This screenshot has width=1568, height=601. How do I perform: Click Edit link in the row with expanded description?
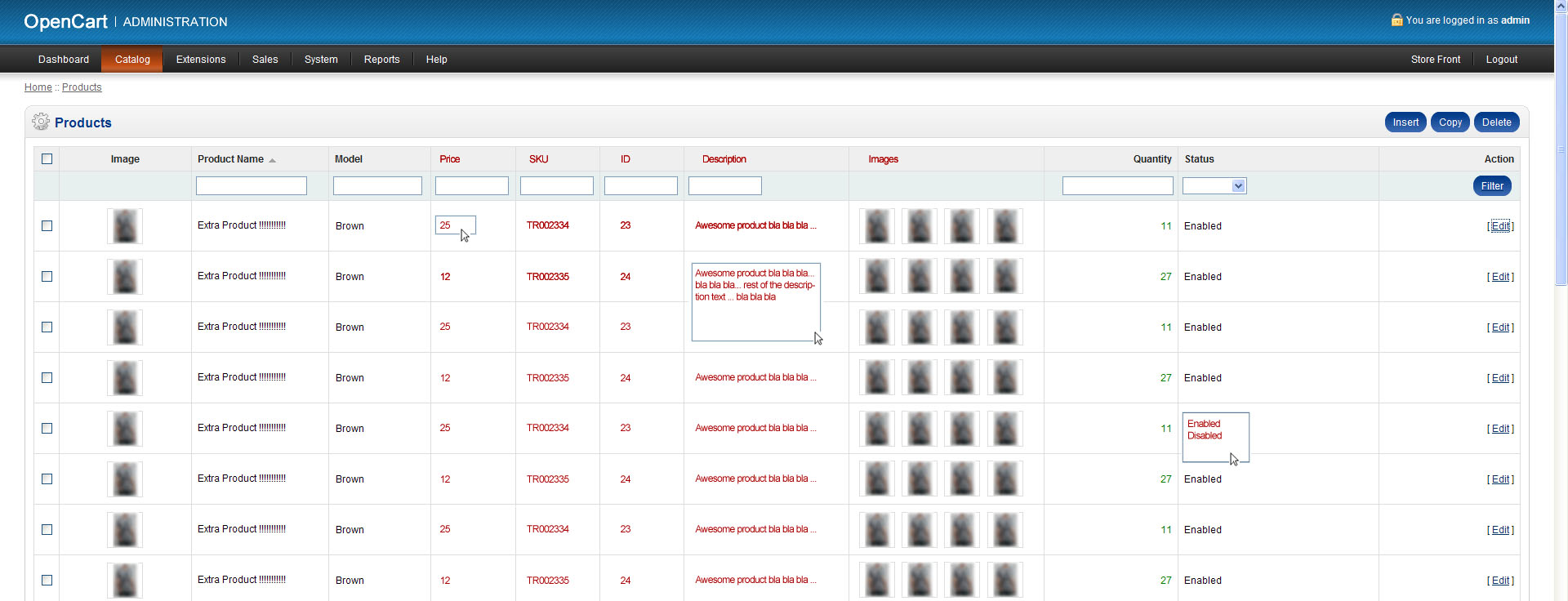point(1501,277)
